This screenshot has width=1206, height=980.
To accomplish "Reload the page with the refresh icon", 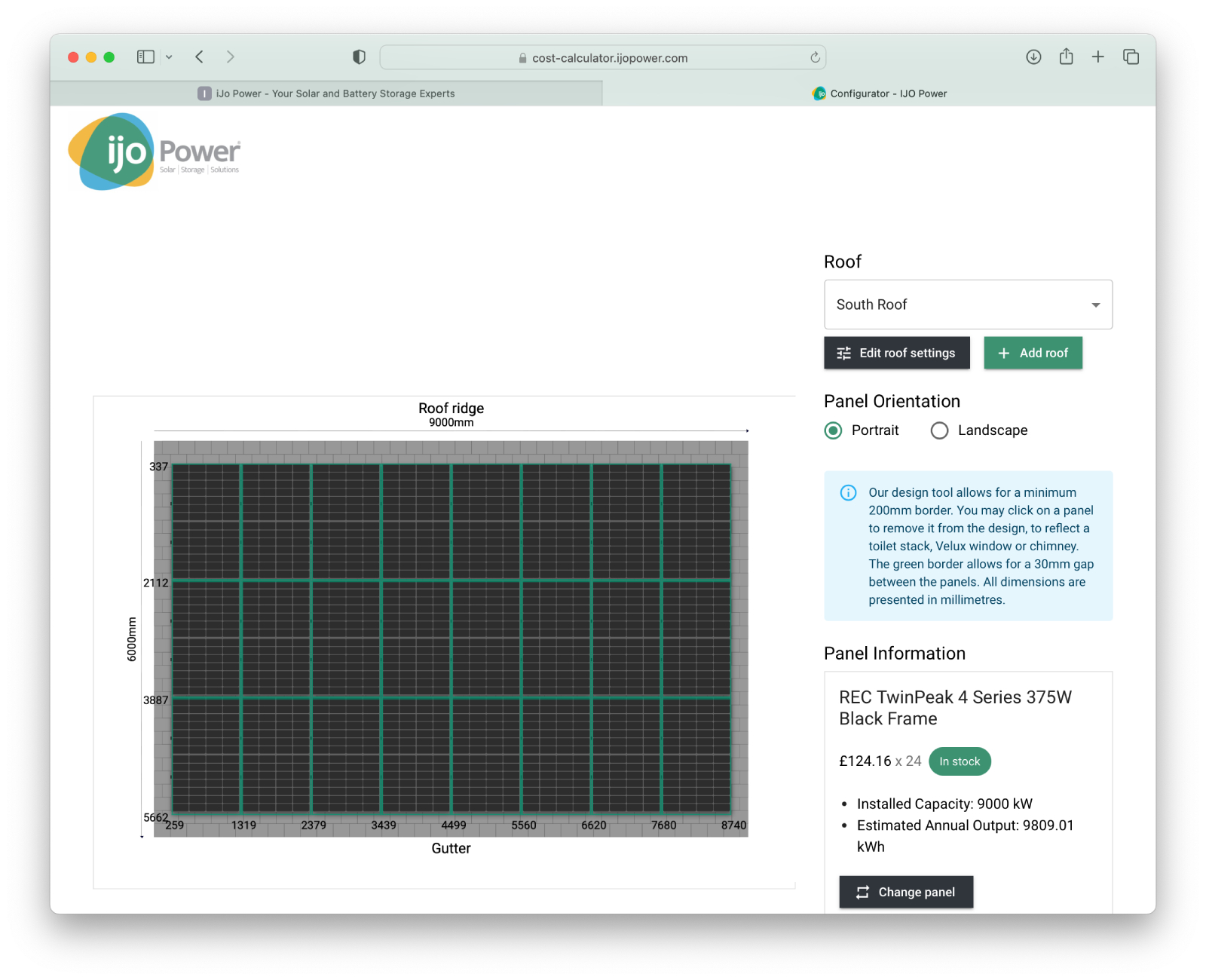I will click(x=815, y=57).
